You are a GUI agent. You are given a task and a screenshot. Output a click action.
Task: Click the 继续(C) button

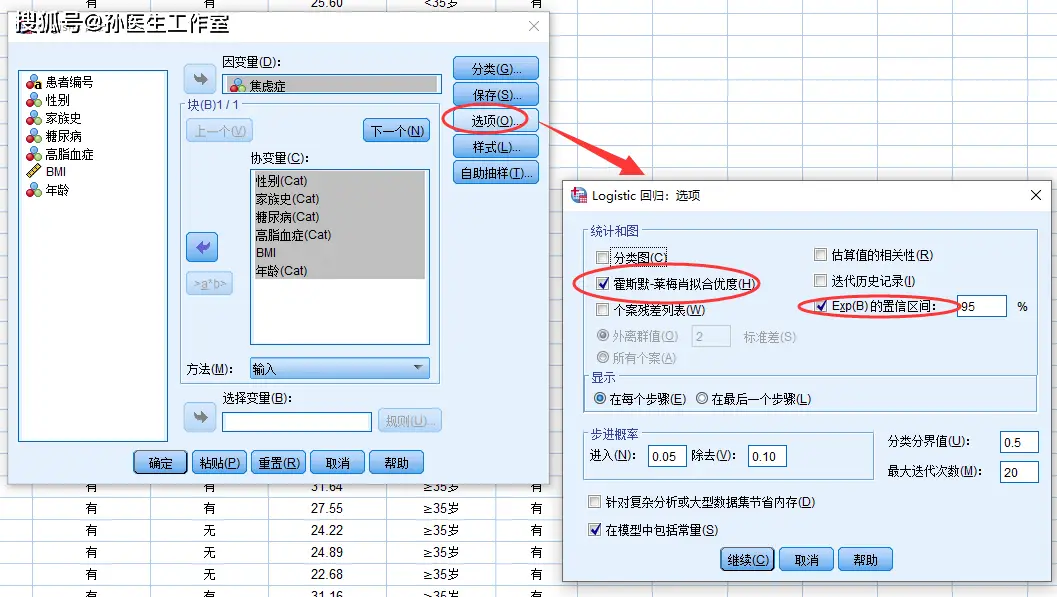(x=747, y=559)
